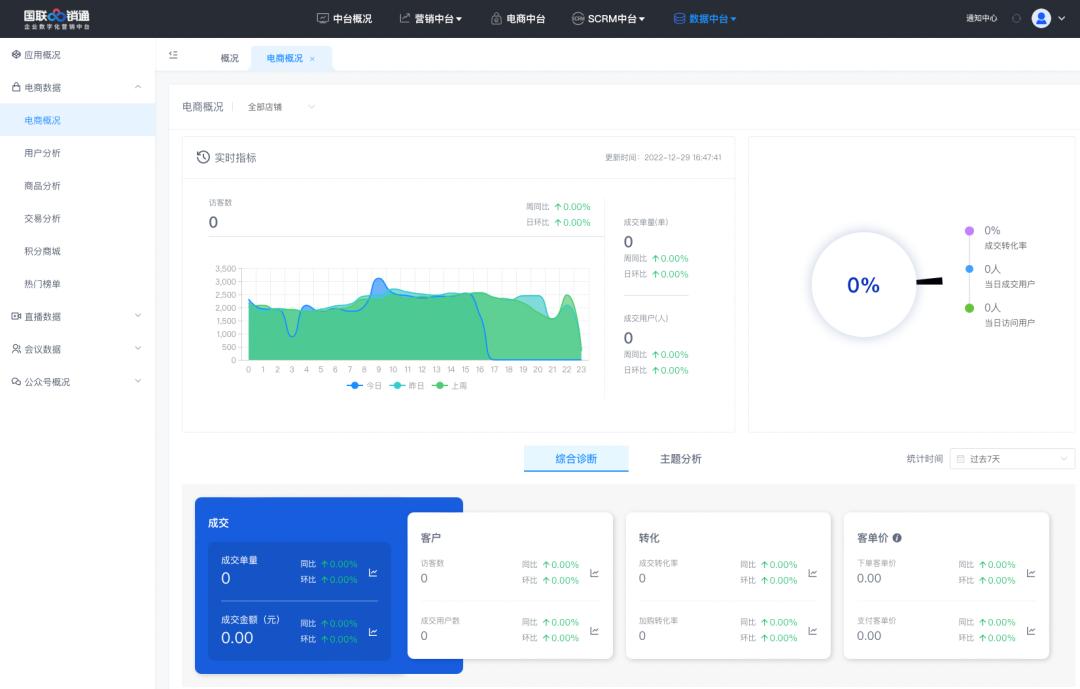The image size is (1080, 689).
Task: Toggle 昨日 series in chart legend
Action: click(407, 385)
